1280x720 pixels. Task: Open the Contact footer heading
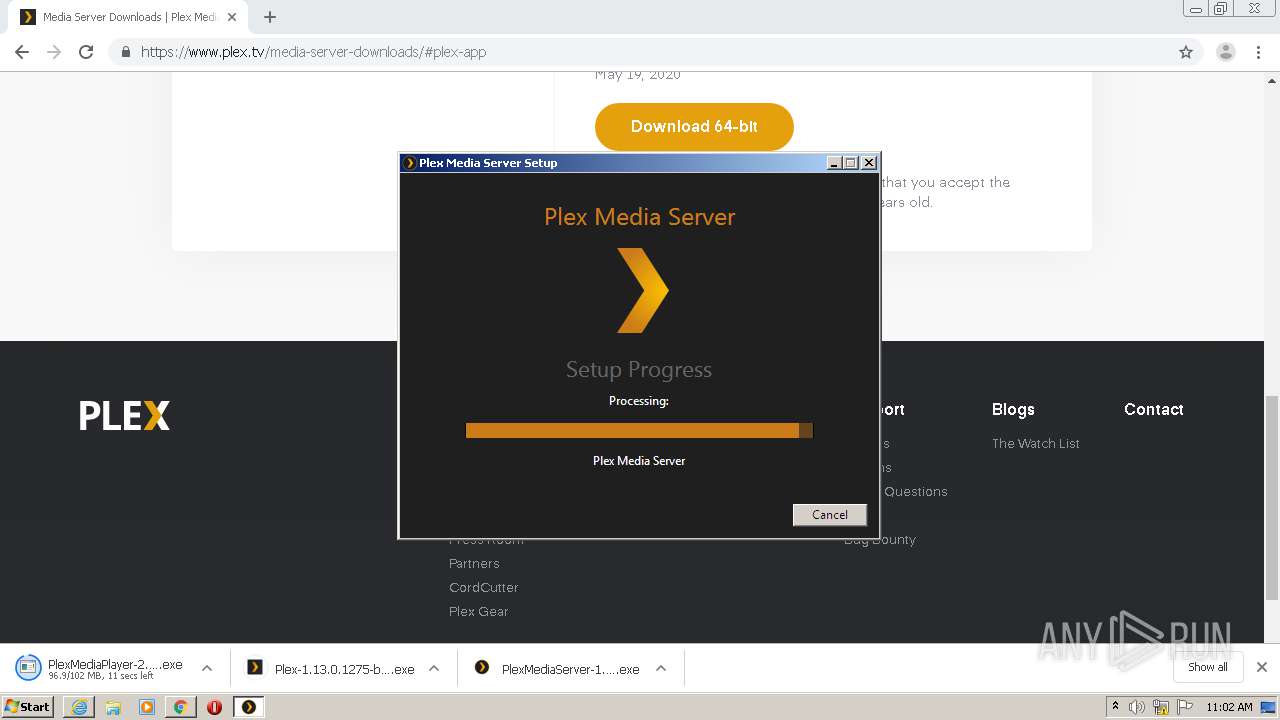1153,409
